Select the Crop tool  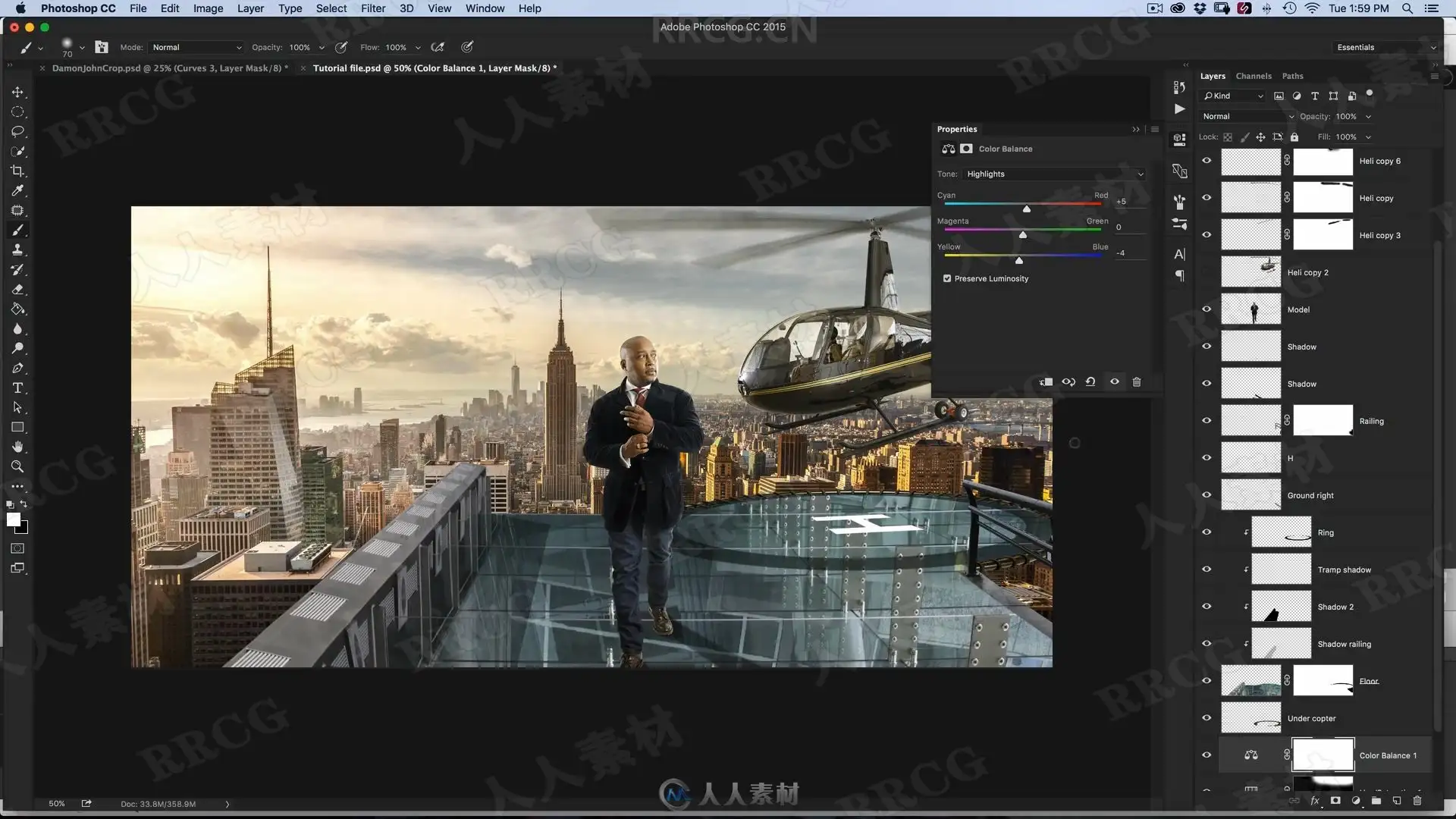(x=17, y=171)
